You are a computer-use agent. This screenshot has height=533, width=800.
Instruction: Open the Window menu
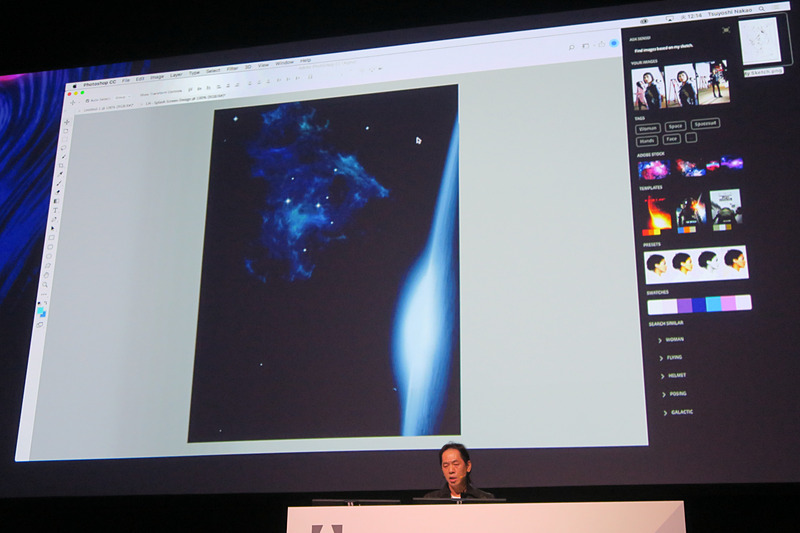(285, 63)
